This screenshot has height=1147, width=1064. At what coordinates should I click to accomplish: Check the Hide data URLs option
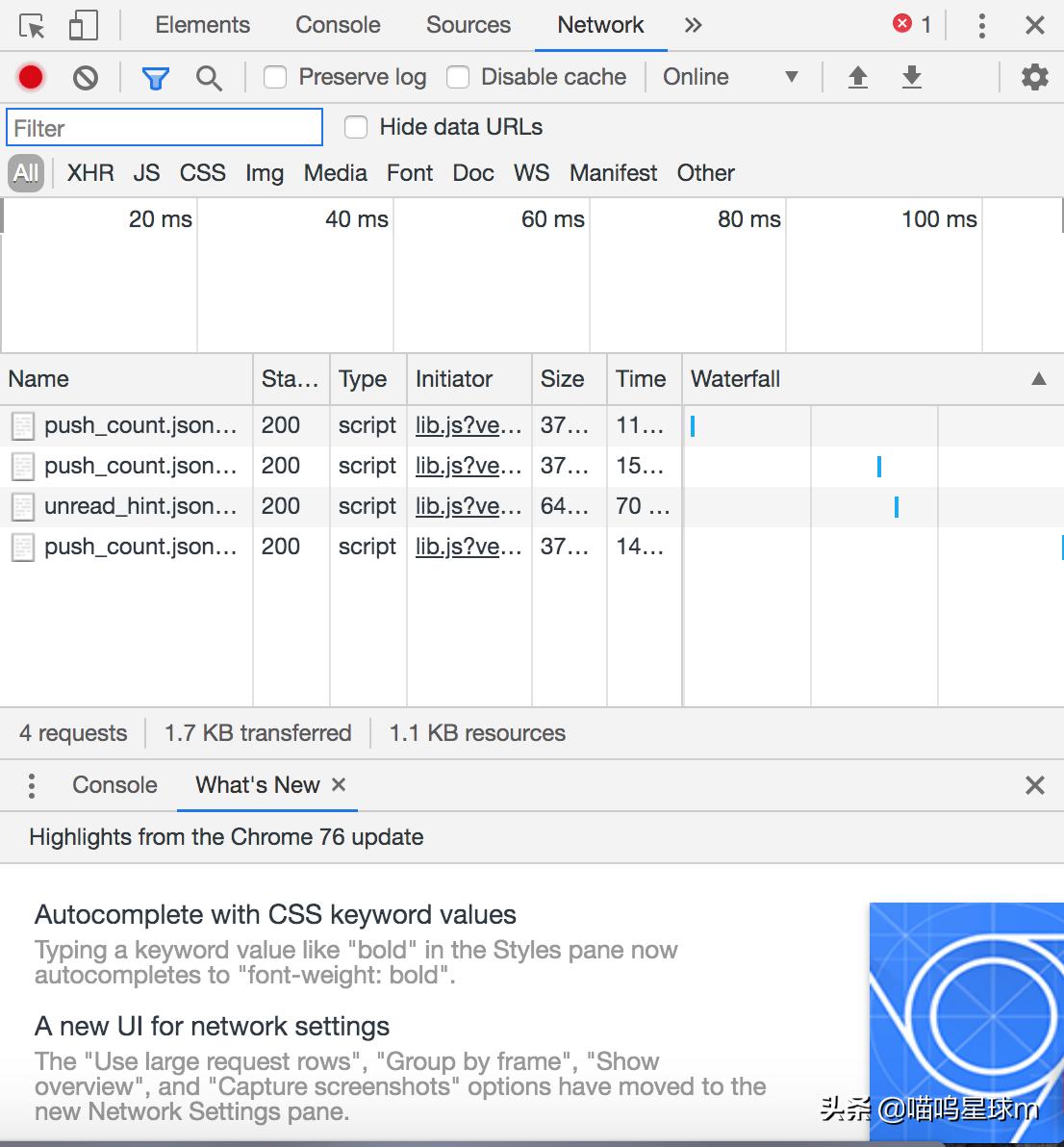[356, 127]
